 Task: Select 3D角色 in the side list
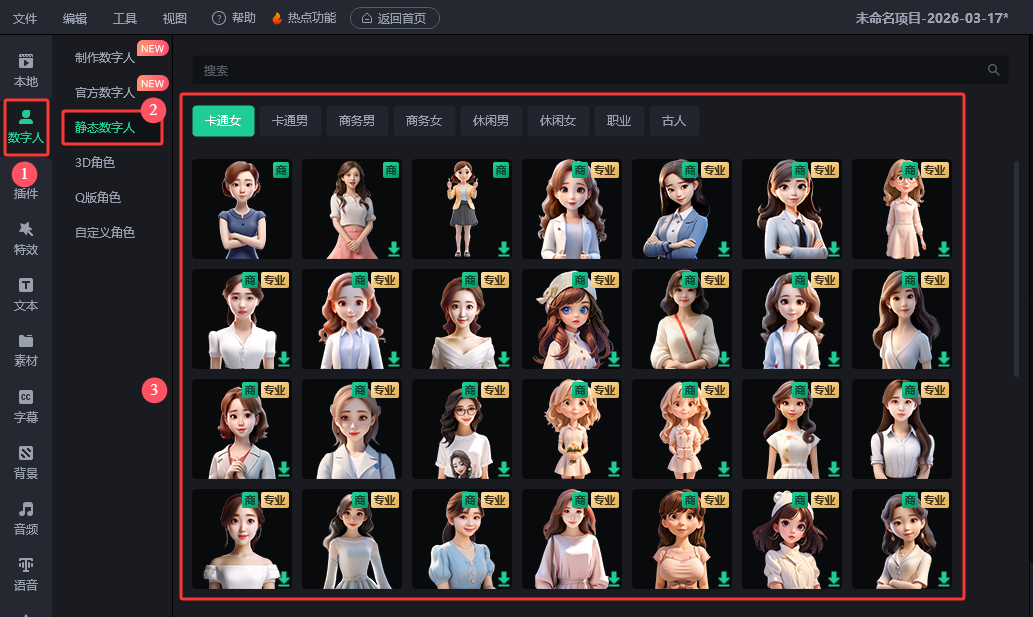point(95,162)
